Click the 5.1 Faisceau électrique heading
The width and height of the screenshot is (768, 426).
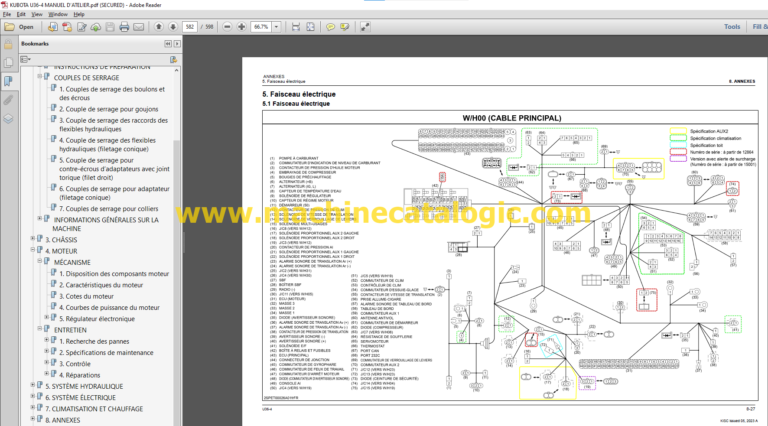296,104
